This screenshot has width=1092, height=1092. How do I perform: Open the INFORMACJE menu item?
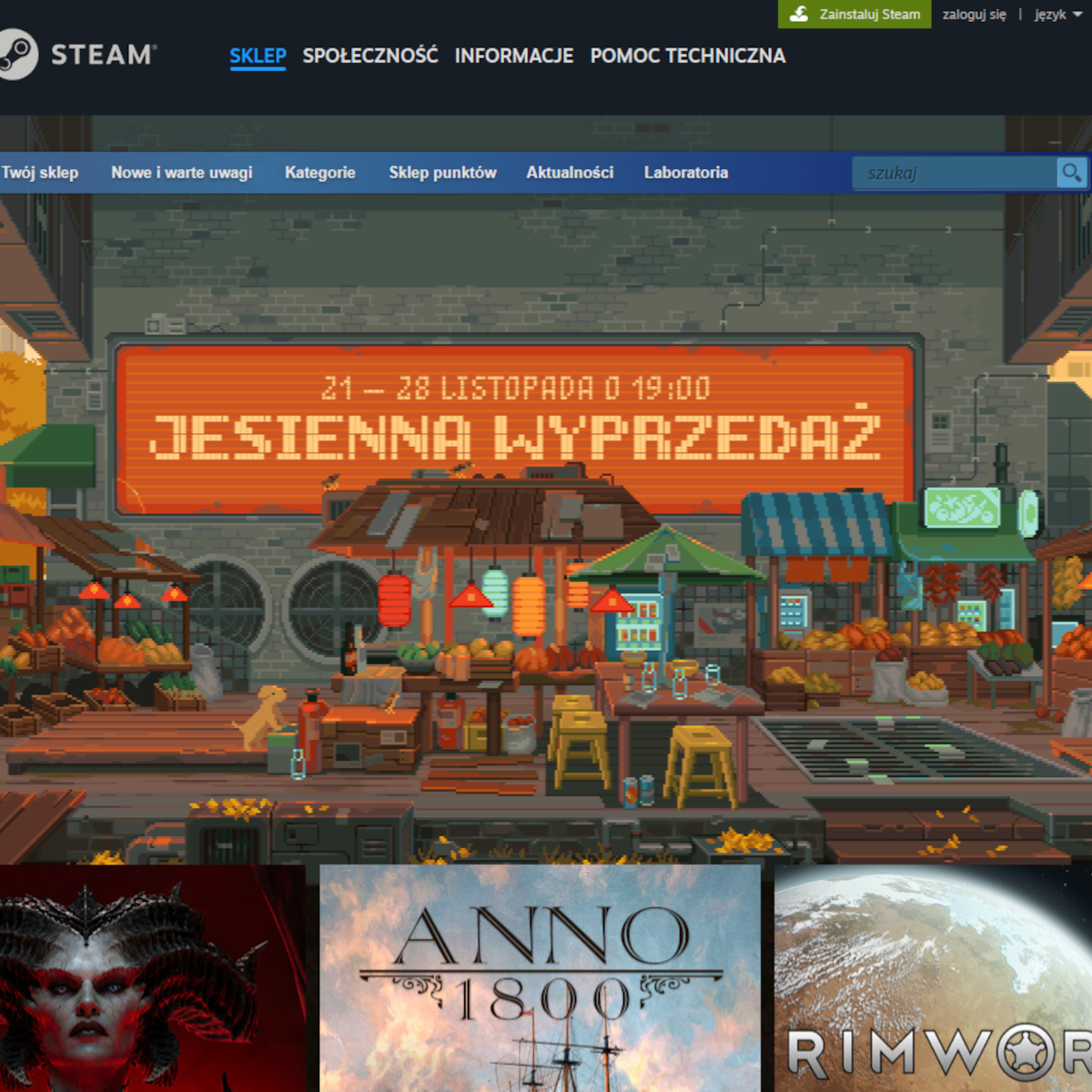click(x=513, y=56)
